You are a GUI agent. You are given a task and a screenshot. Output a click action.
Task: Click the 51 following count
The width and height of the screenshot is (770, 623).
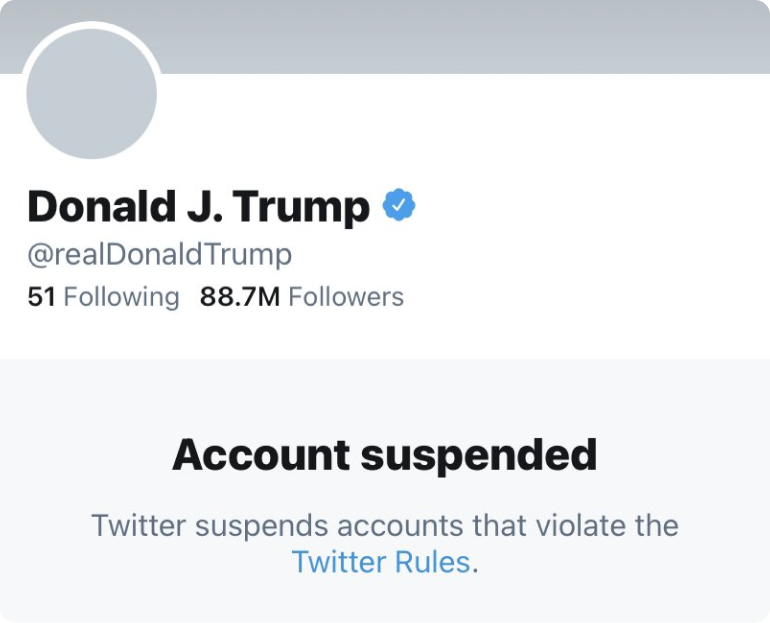point(41,297)
